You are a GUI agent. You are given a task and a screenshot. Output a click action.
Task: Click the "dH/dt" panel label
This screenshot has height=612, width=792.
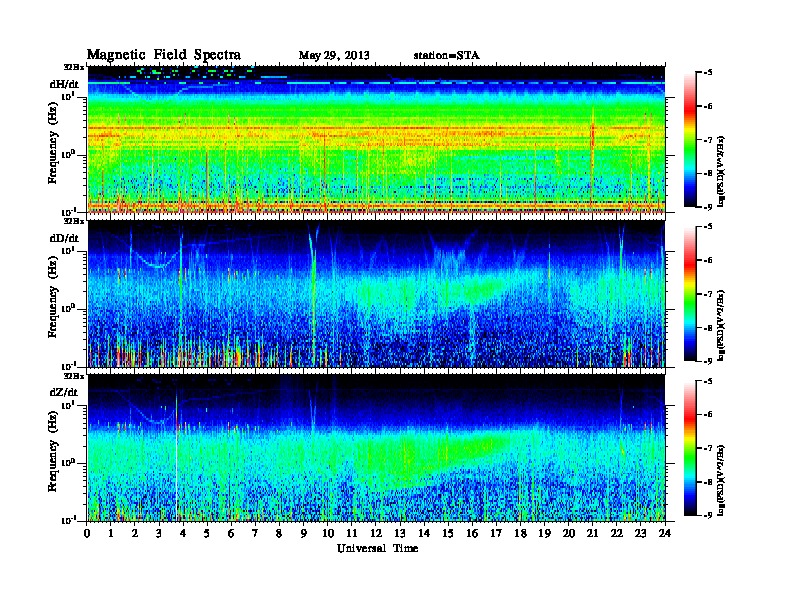(64, 84)
